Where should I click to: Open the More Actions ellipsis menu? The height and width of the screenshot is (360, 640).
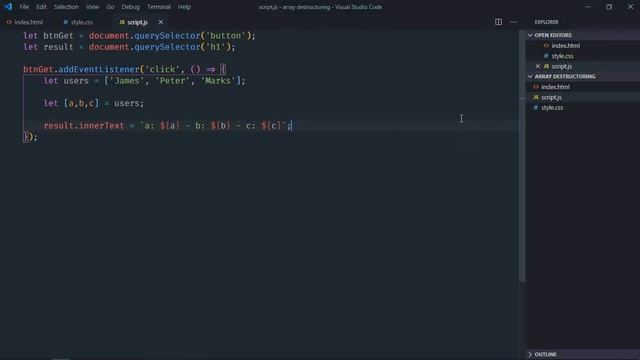coord(513,22)
